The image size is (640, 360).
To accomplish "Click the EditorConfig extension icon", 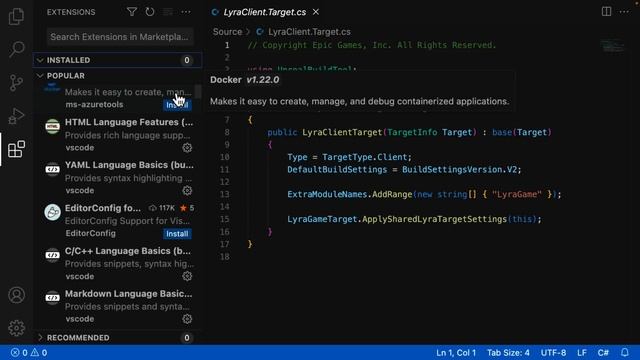I will 52,212.
